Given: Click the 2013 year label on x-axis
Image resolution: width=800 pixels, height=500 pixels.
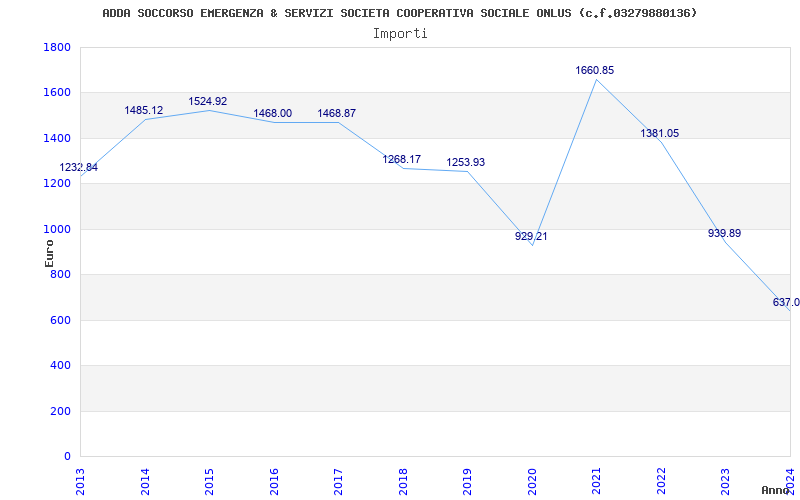Looking at the screenshot, I should coord(81,480).
